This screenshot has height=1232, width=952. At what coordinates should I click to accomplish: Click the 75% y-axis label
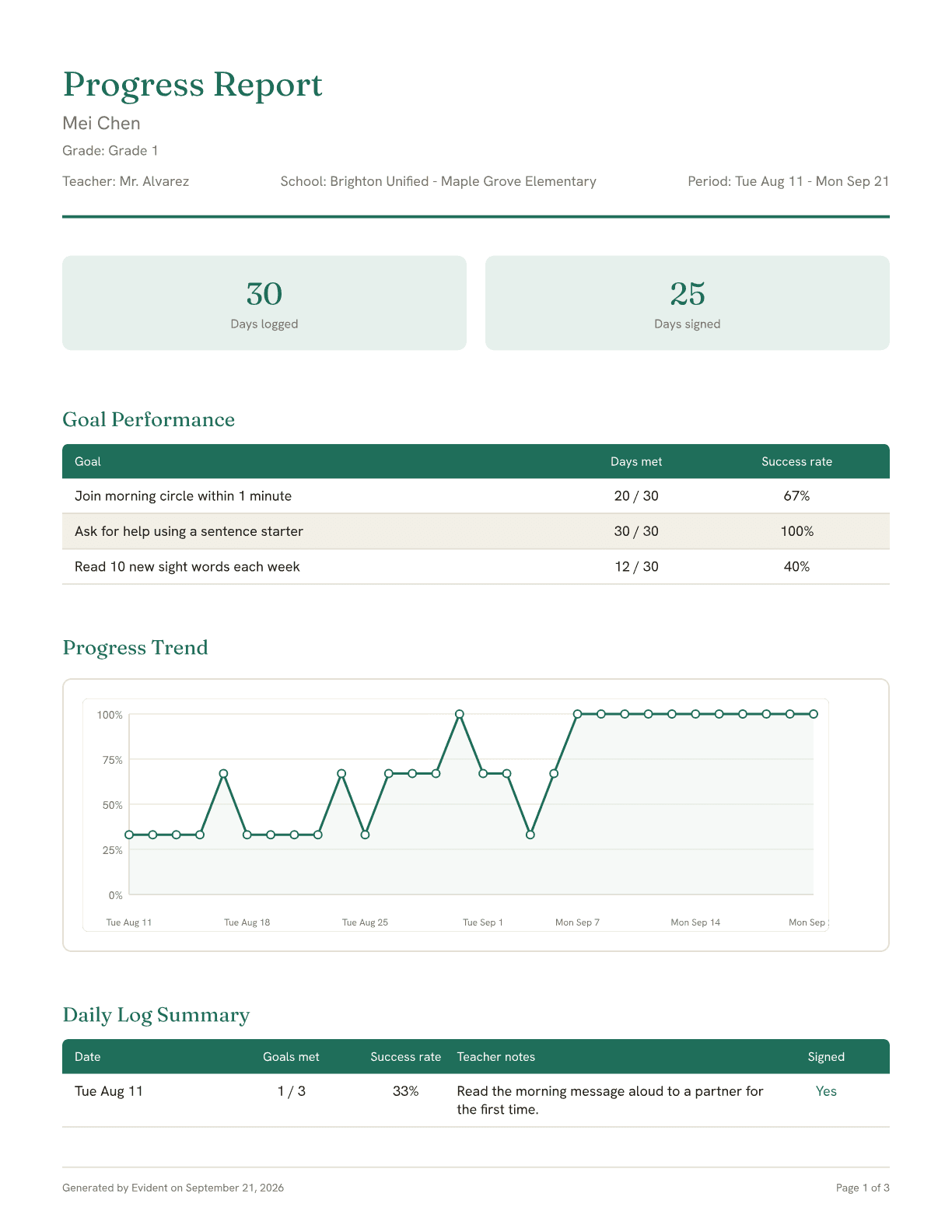(x=113, y=760)
